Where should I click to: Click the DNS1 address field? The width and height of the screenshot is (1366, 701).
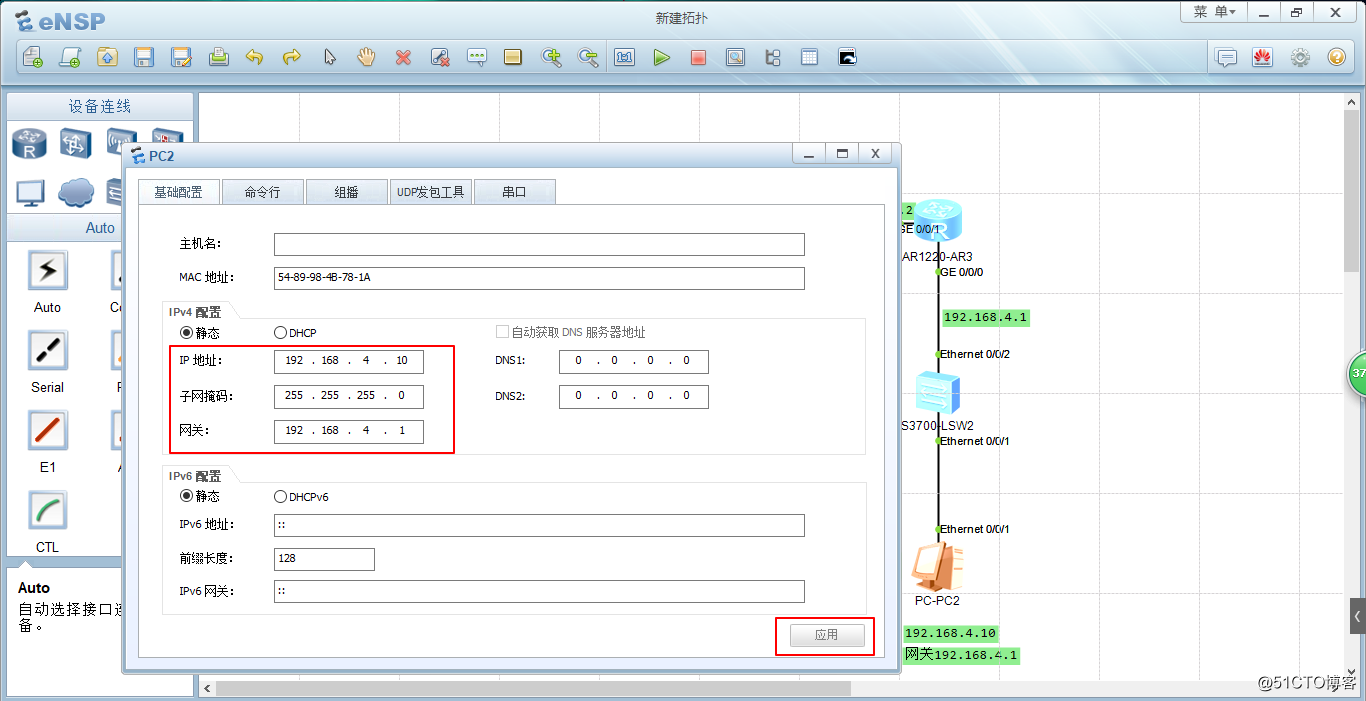(634, 361)
